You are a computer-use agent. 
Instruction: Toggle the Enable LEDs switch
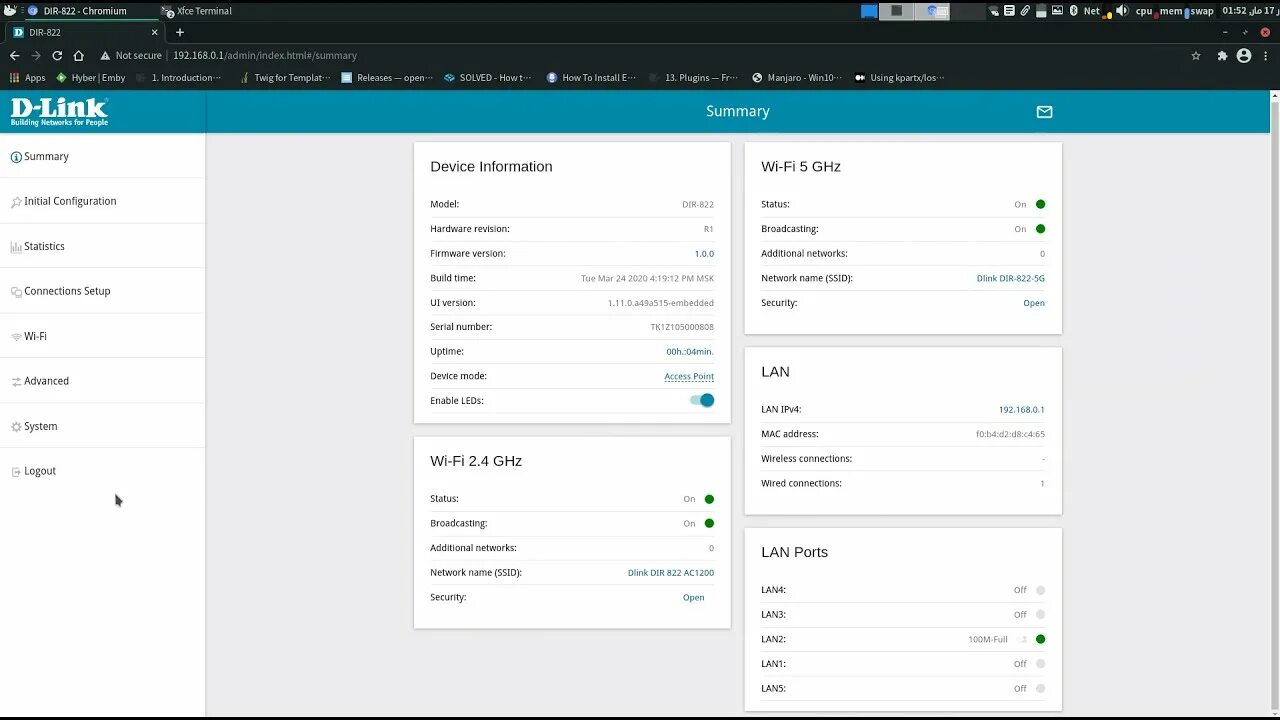(702, 400)
